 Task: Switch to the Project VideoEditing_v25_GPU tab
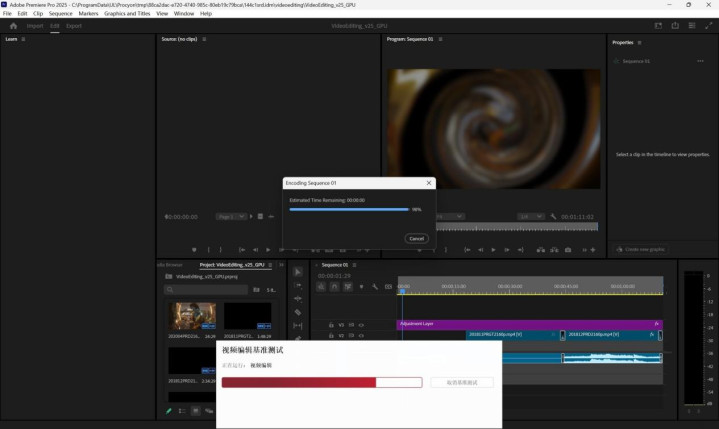coord(232,265)
